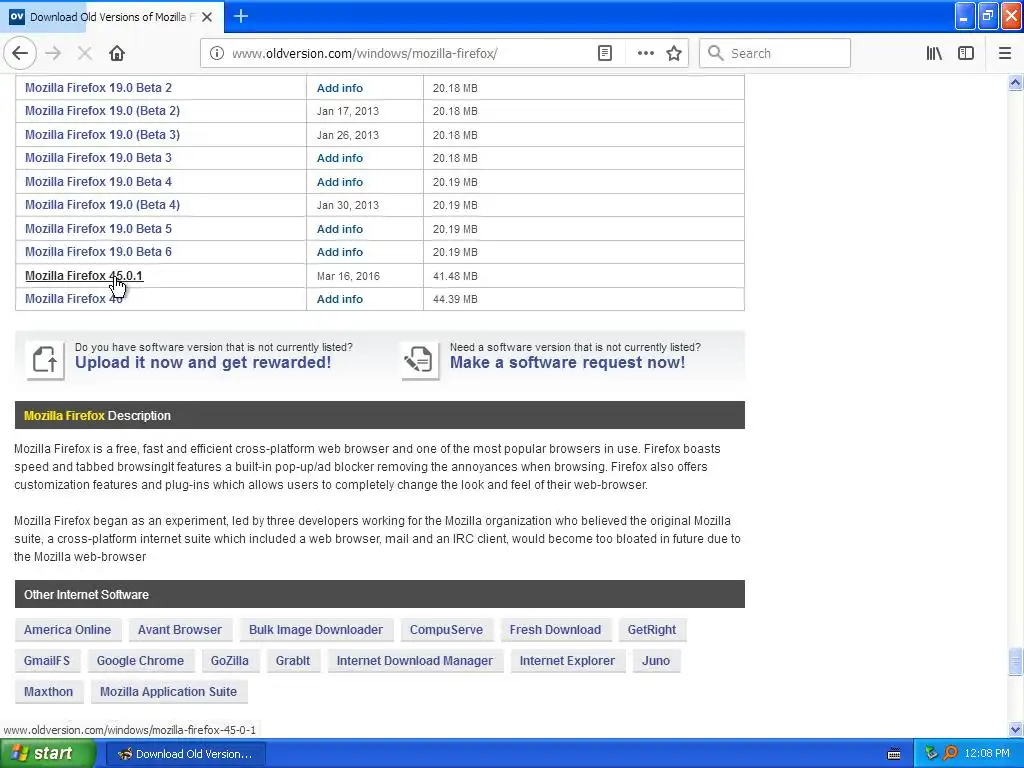Select the Download Old Versions of Mozilla tab
The width and height of the screenshot is (1024, 768).
(112, 17)
